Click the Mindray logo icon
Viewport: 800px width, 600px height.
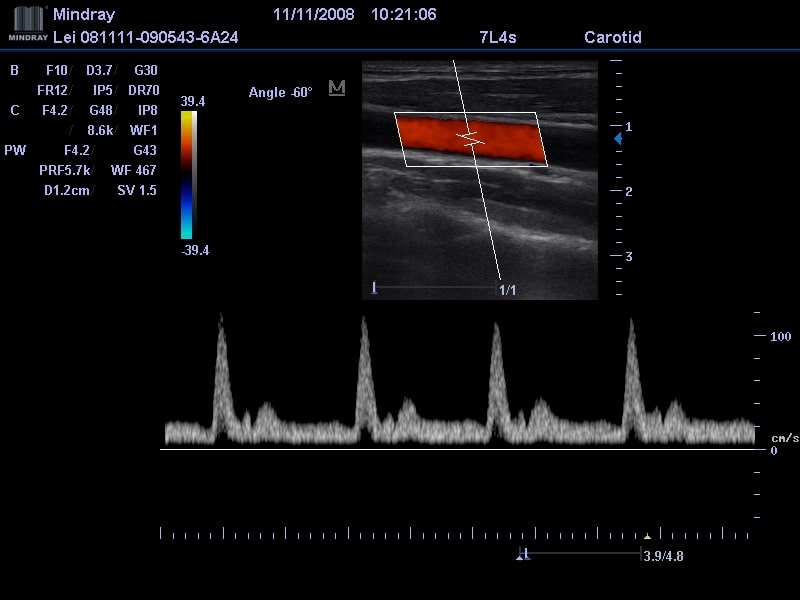pos(28,23)
